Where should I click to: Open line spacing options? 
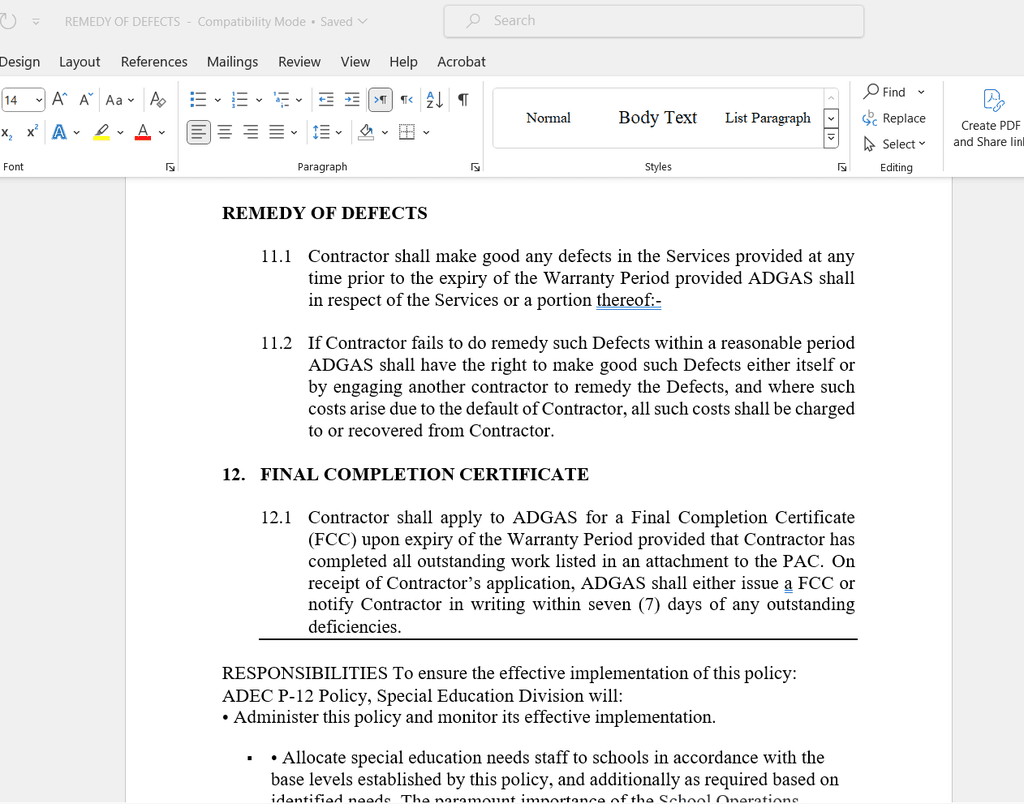click(x=321, y=133)
